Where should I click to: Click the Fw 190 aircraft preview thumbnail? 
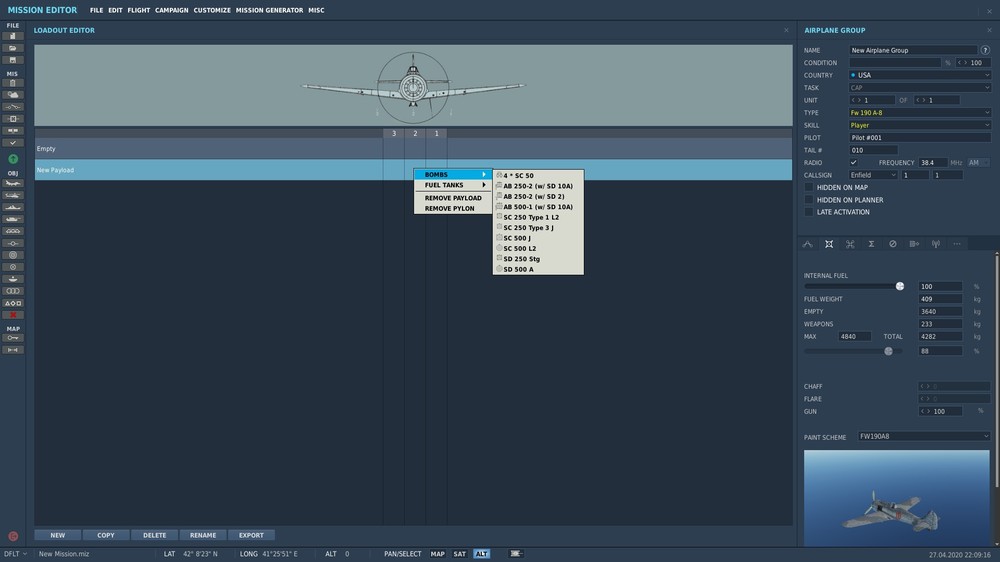[897, 498]
